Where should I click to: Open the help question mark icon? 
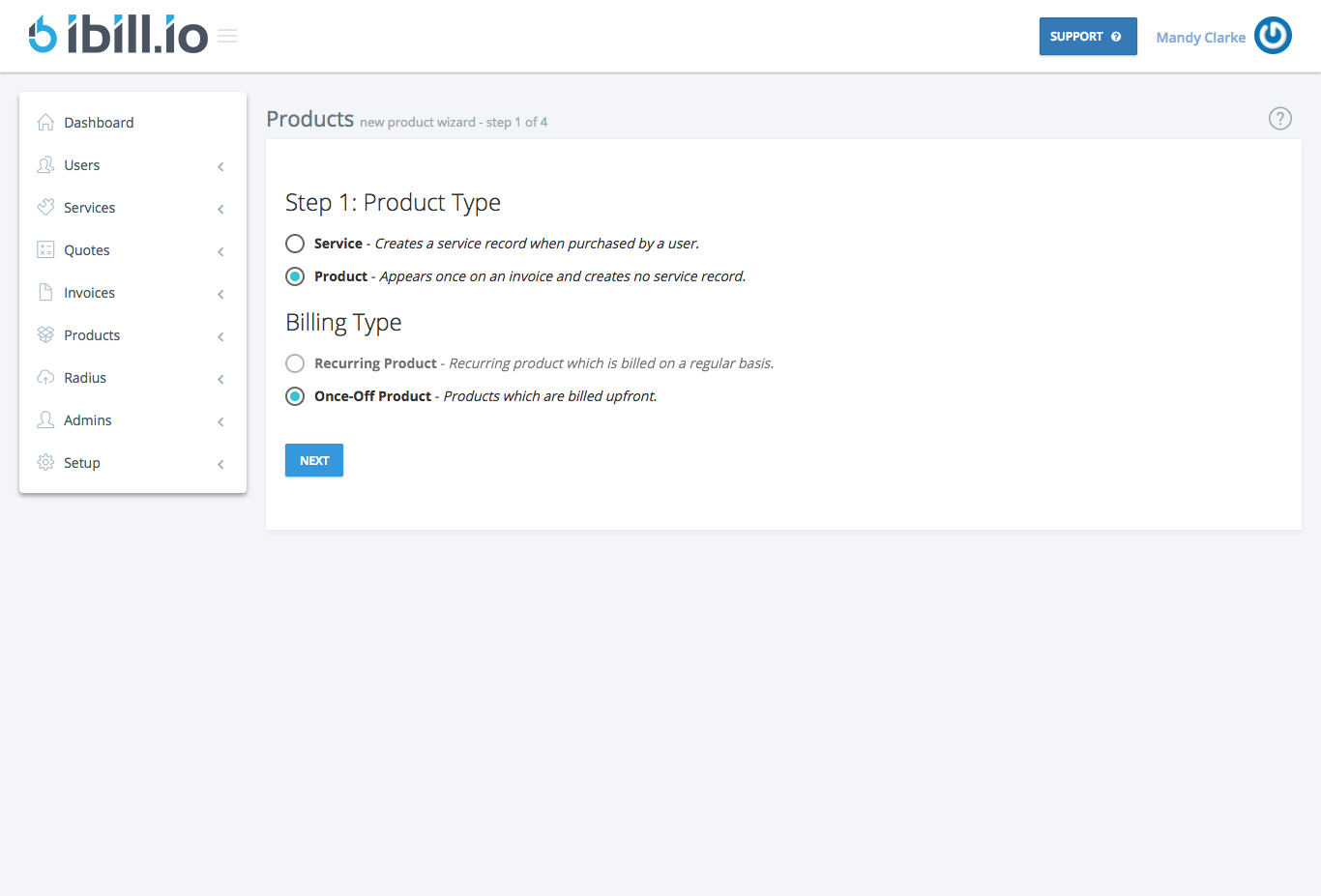click(1279, 118)
